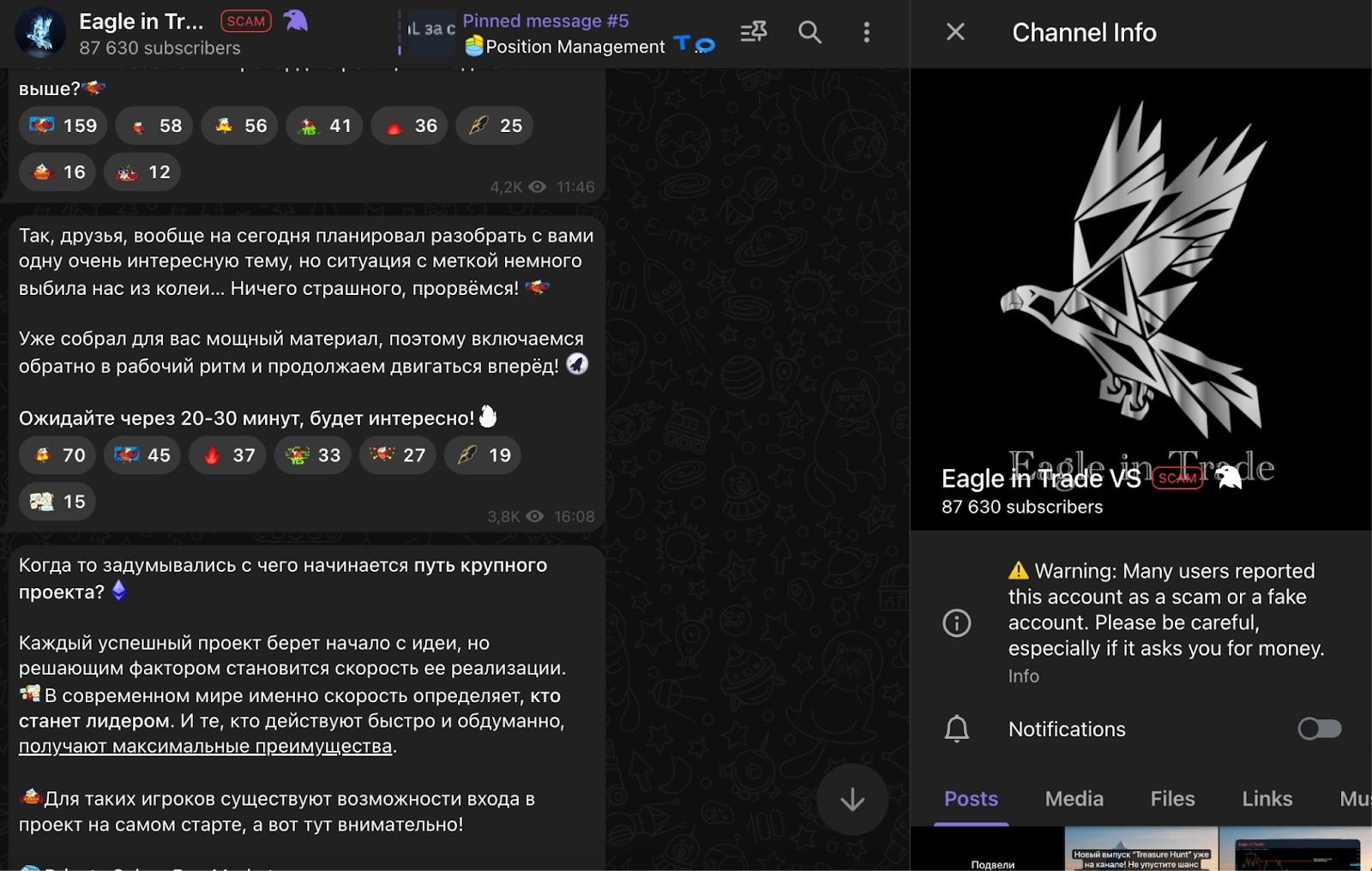This screenshot has height=871, width=1372.
Task: Switch to the Files tab
Action: click(1172, 799)
